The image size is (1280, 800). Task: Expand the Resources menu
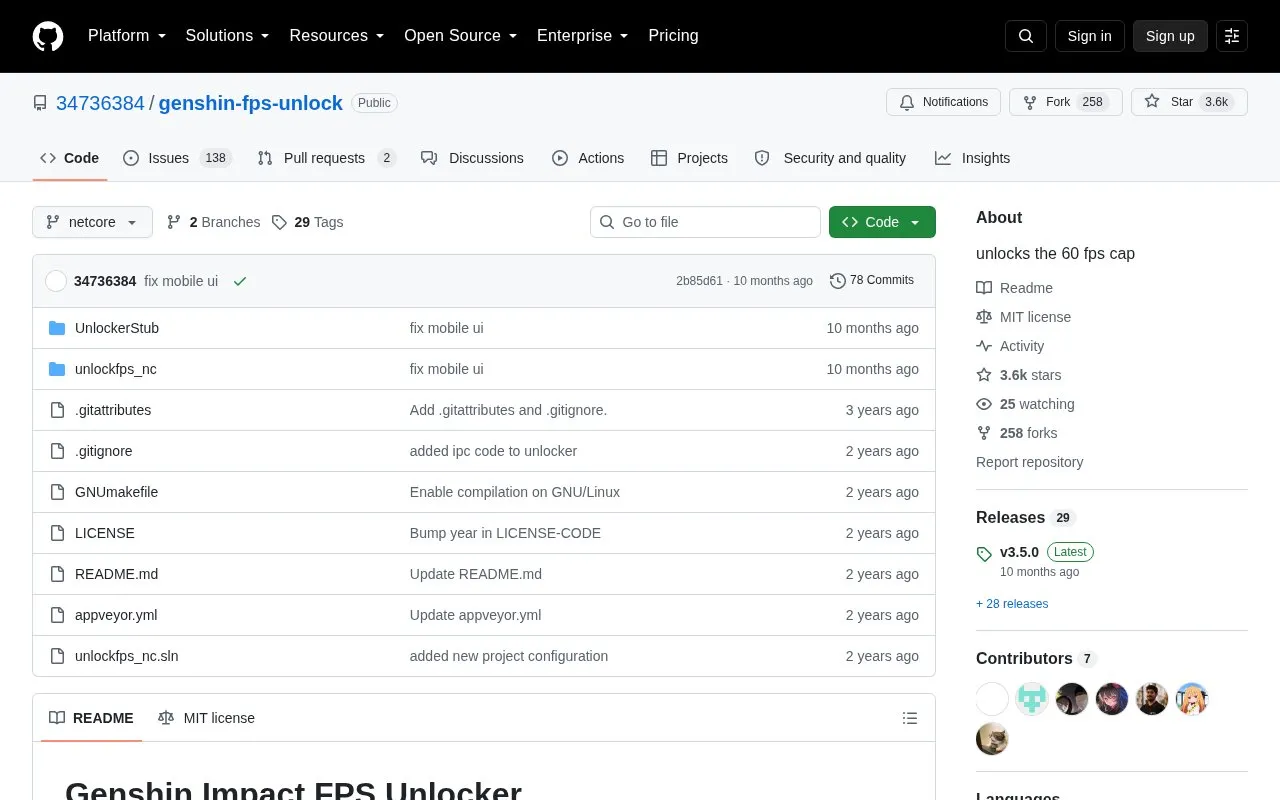[337, 36]
